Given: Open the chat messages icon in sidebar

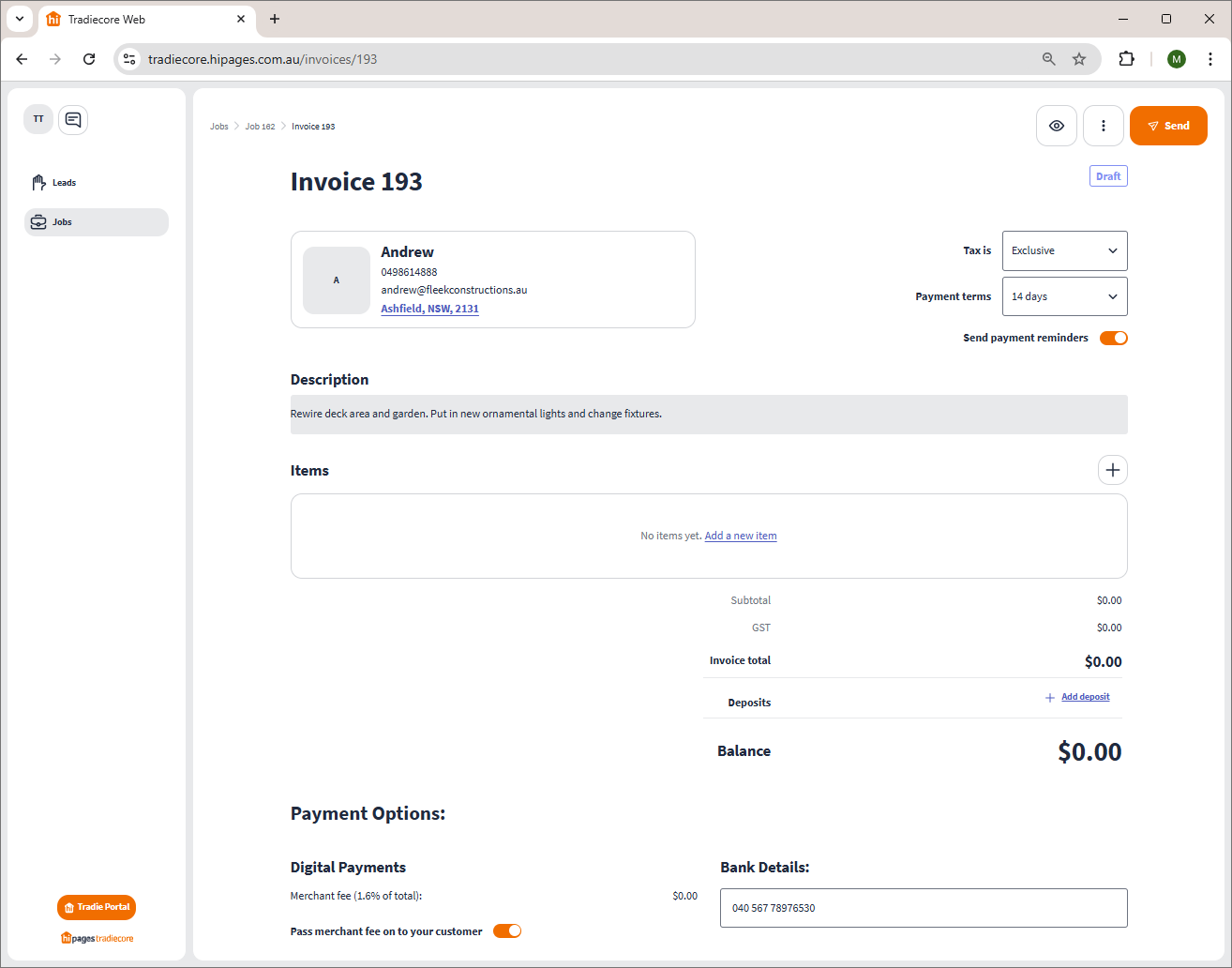Looking at the screenshot, I should pyautogui.click(x=73, y=120).
